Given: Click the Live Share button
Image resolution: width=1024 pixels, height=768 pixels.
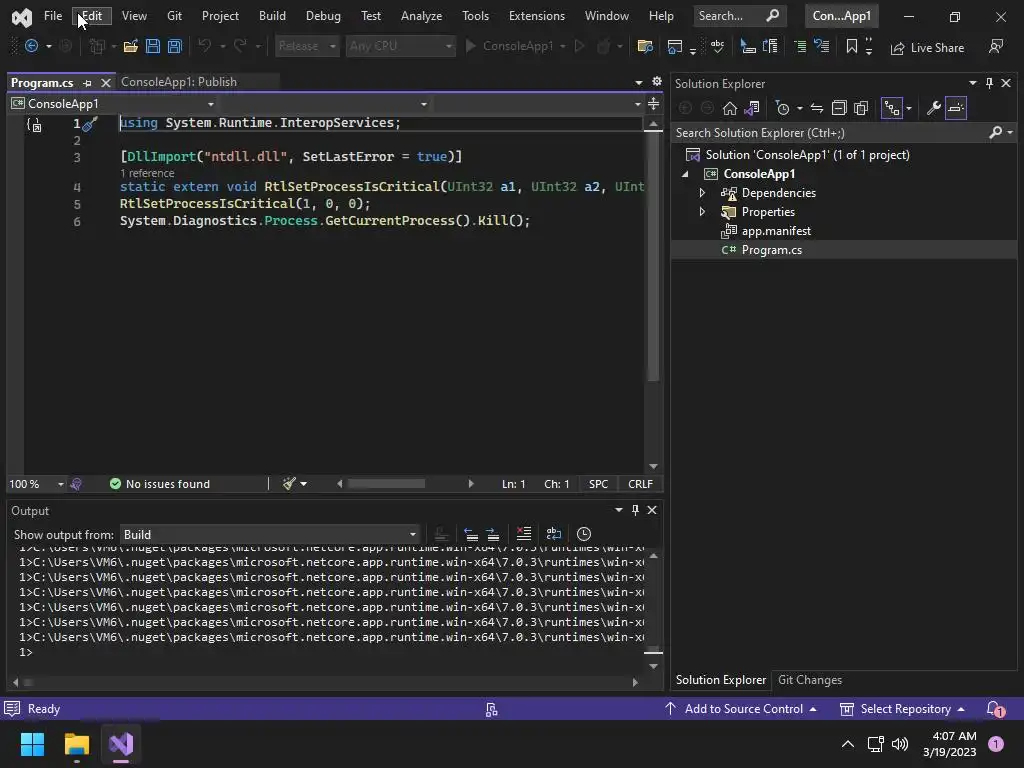Looking at the screenshot, I should pos(927,48).
